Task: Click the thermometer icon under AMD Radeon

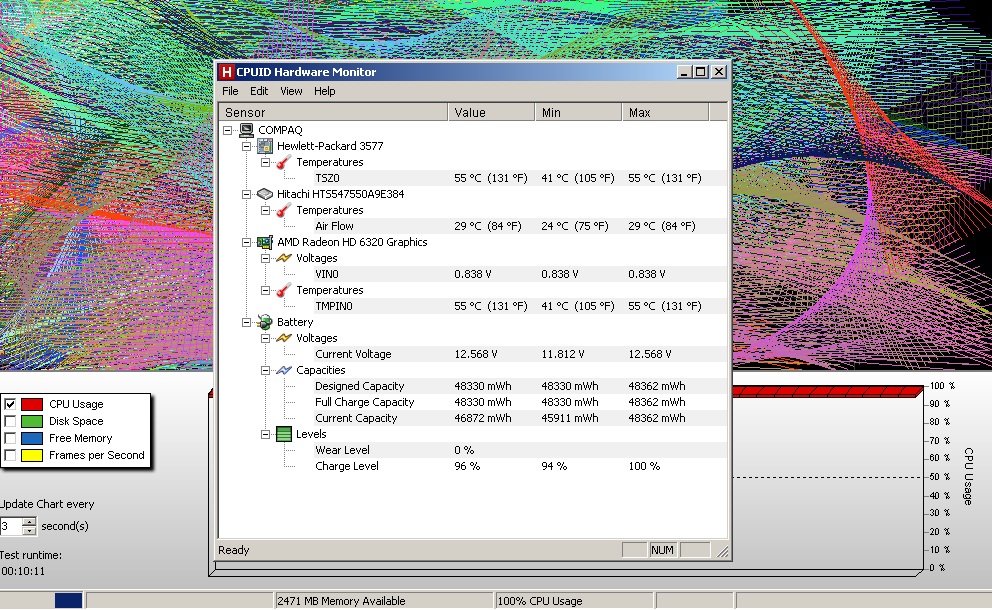Action: coord(284,290)
